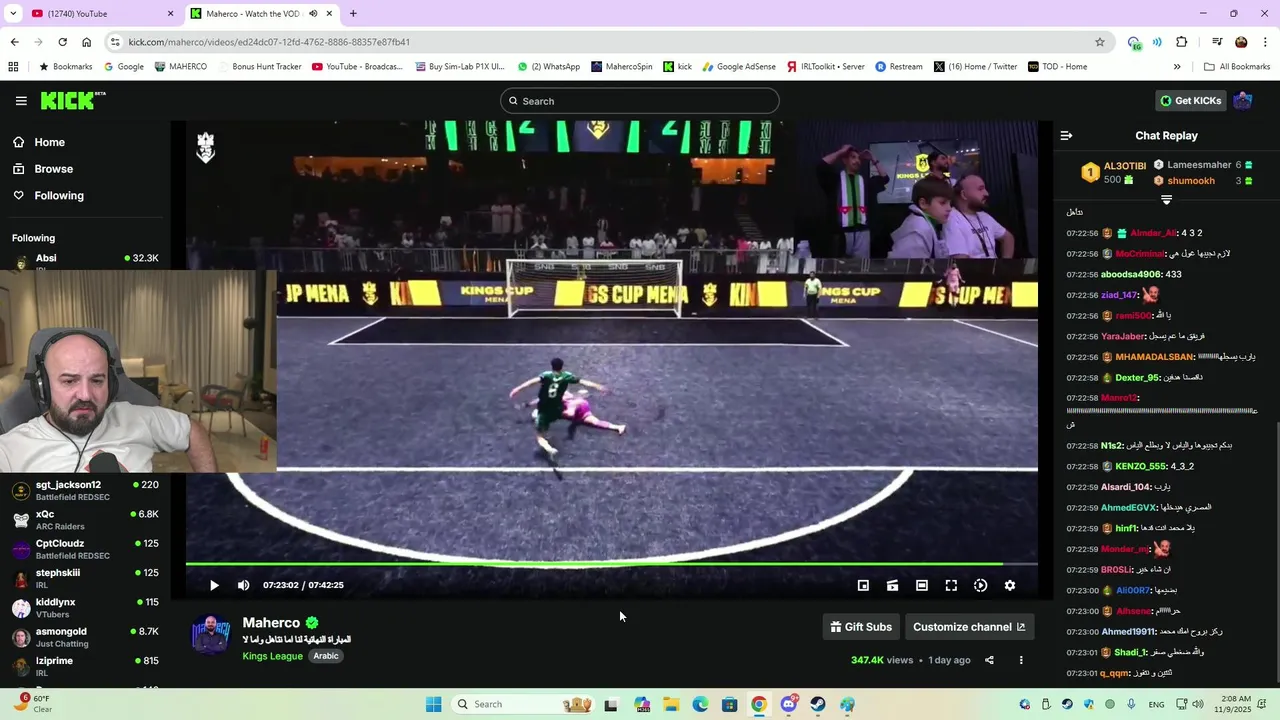
Task: Open playback speed control icon
Action: pos(981,585)
